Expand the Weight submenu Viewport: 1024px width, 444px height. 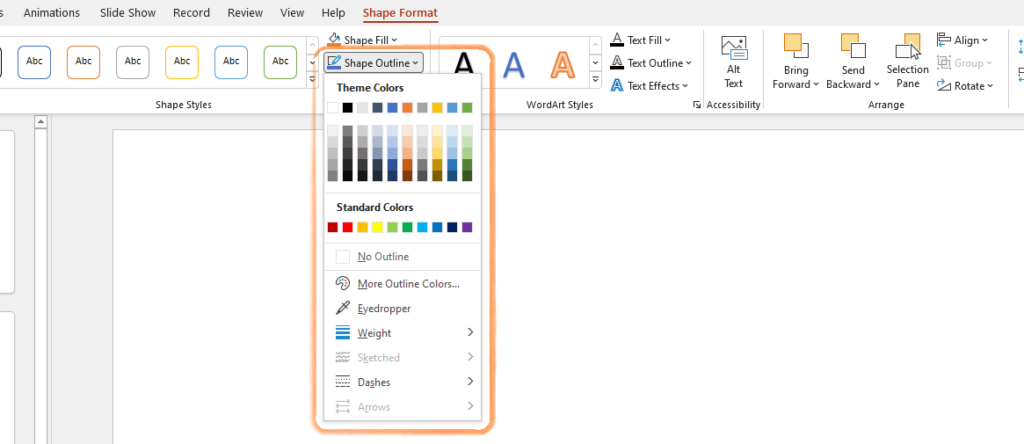[x=374, y=333]
